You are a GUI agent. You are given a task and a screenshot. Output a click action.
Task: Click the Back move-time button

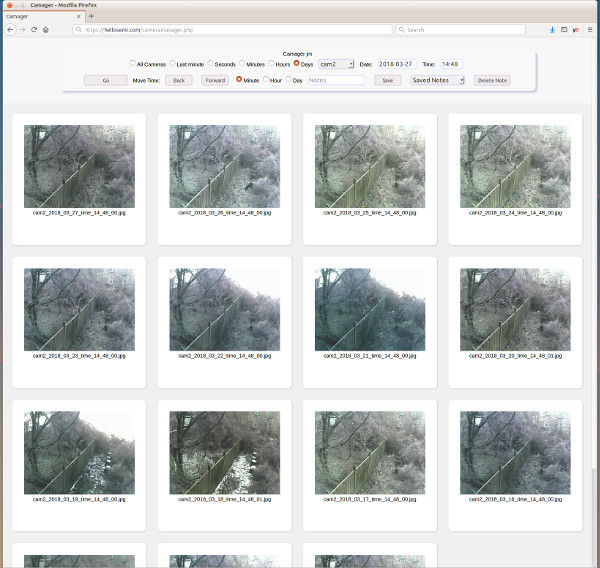[179, 80]
